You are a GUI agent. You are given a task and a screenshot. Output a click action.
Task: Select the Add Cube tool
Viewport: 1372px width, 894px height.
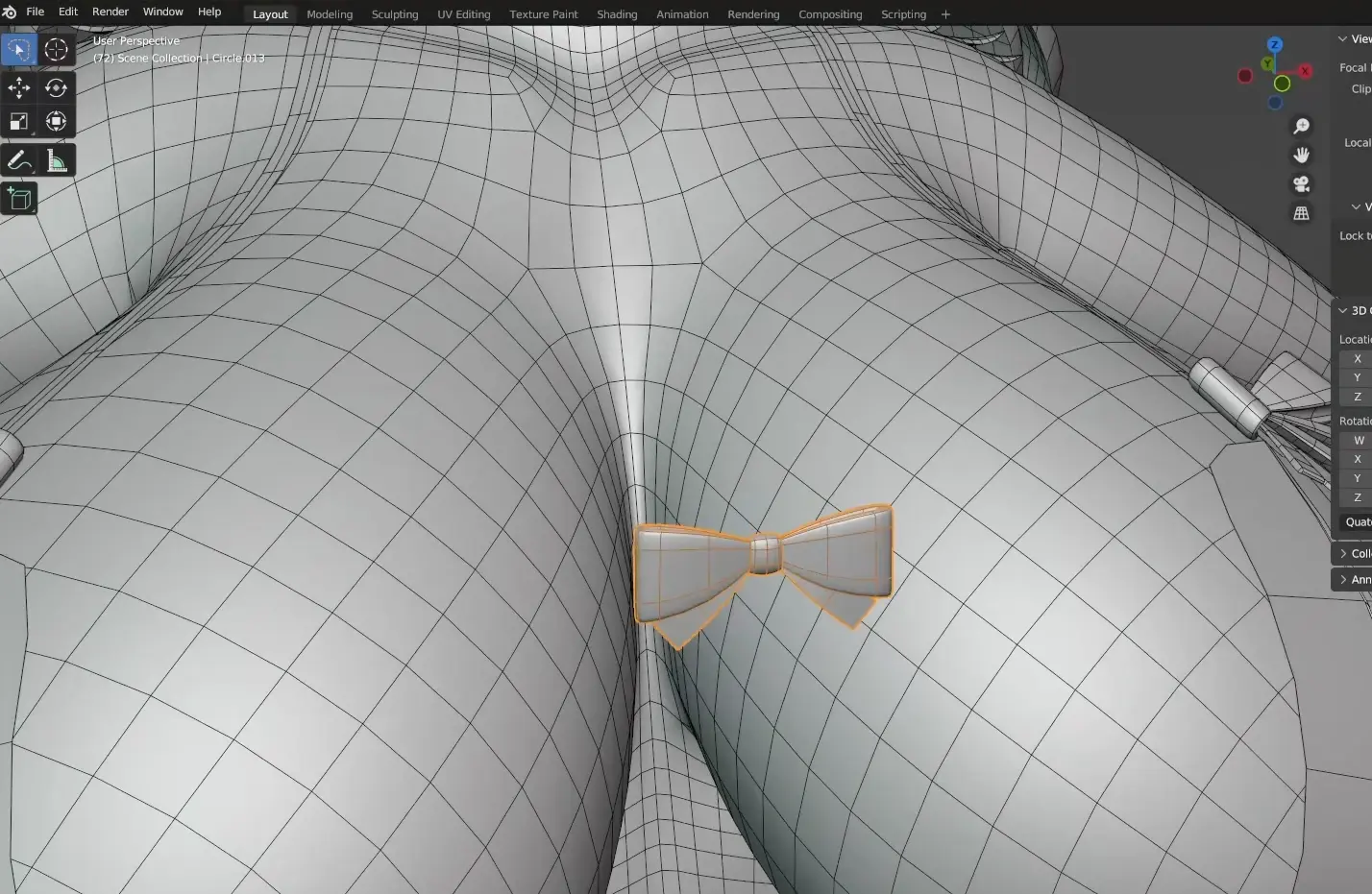[x=18, y=199]
